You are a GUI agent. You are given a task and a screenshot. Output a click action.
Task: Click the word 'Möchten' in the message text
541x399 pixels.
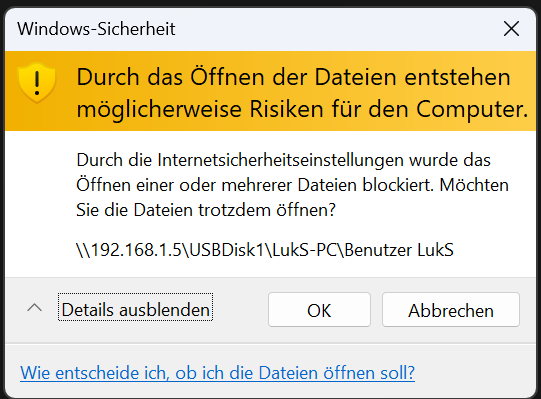point(474,185)
